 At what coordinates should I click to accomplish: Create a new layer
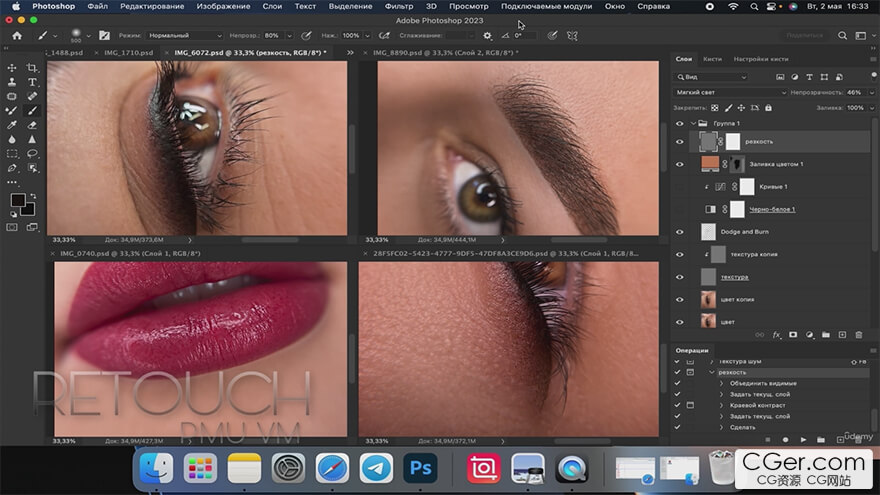click(x=842, y=334)
